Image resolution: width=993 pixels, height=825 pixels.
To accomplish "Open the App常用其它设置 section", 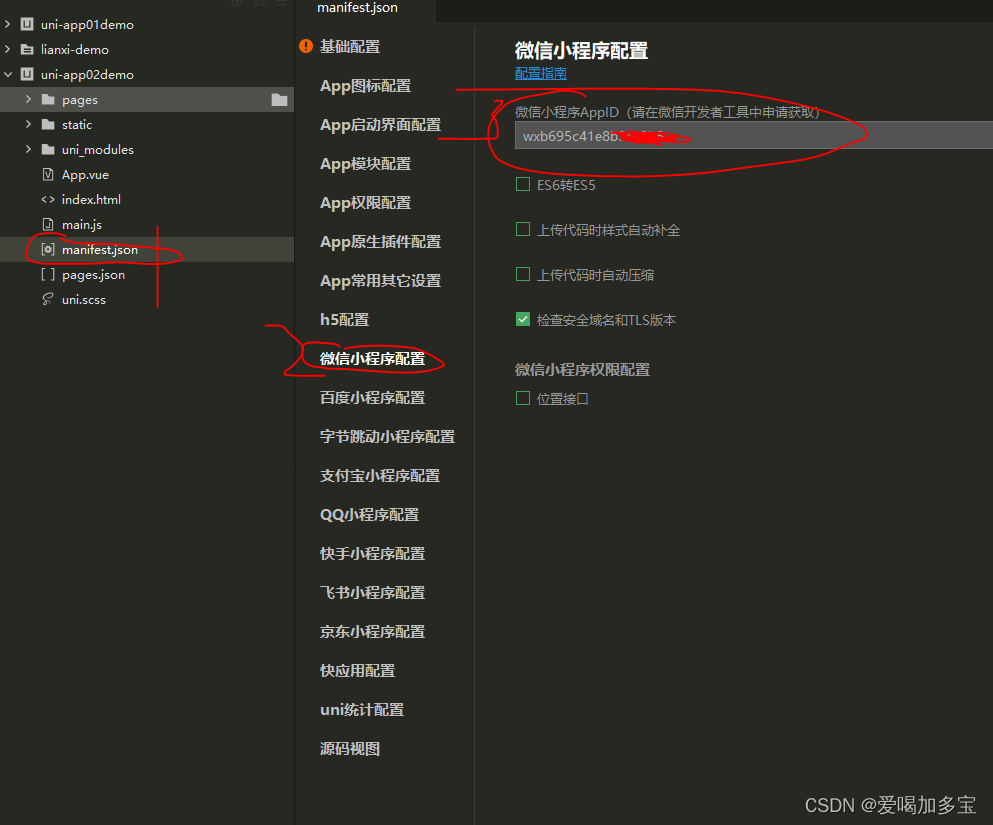I will (x=381, y=280).
